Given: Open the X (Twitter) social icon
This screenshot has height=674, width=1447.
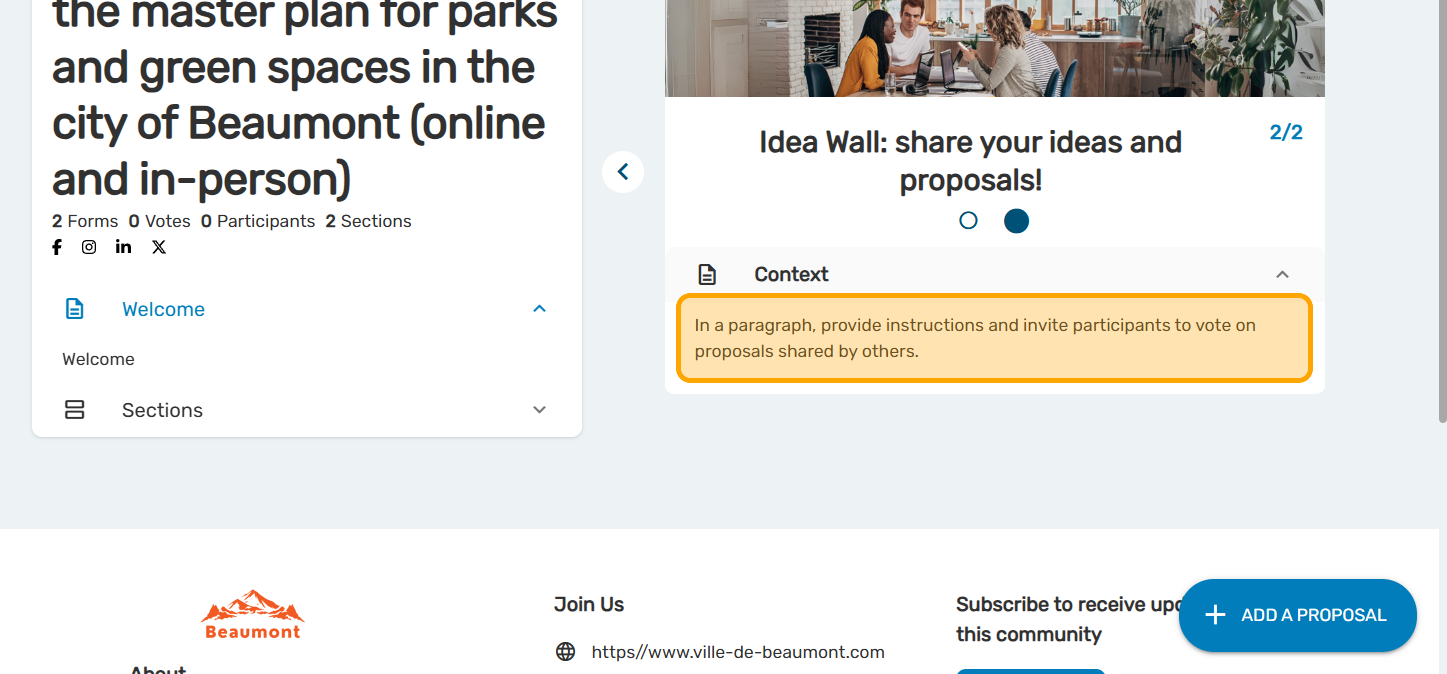Looking at the screenshot, I should (x=159, y=247).
